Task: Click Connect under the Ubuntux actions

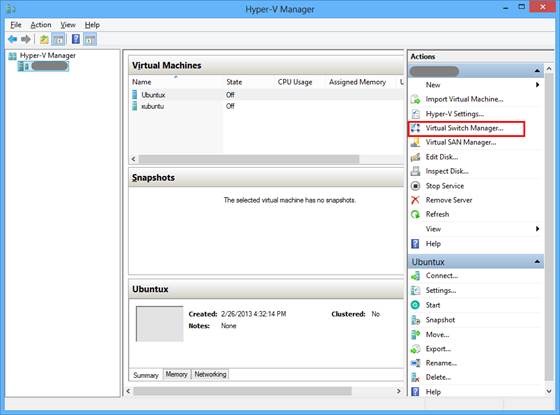Action: pyautogui.click(x=442, y=276)
